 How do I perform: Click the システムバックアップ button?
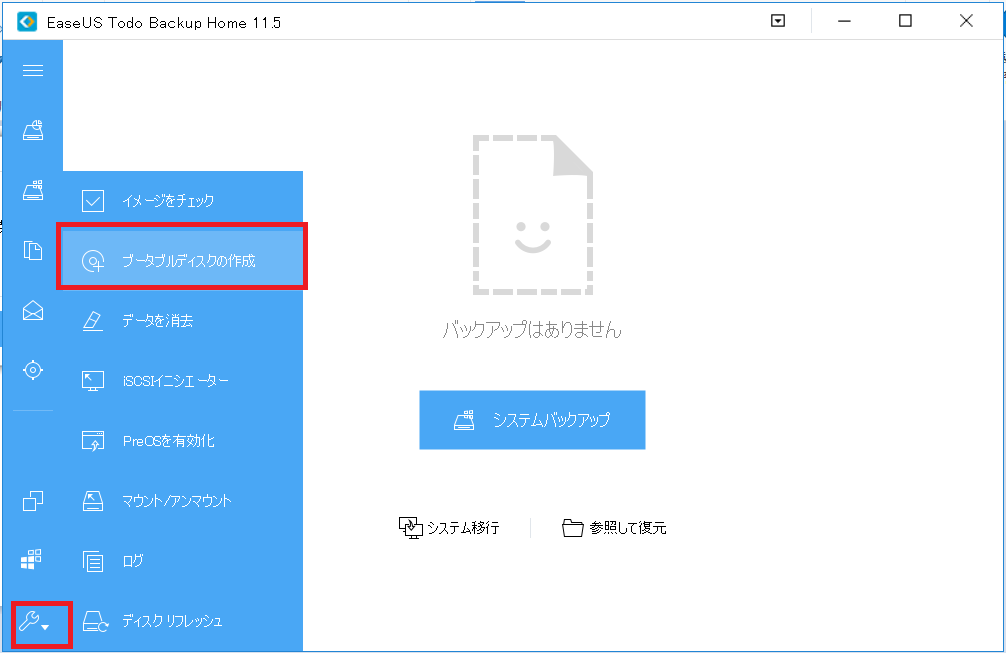(532, 420)
